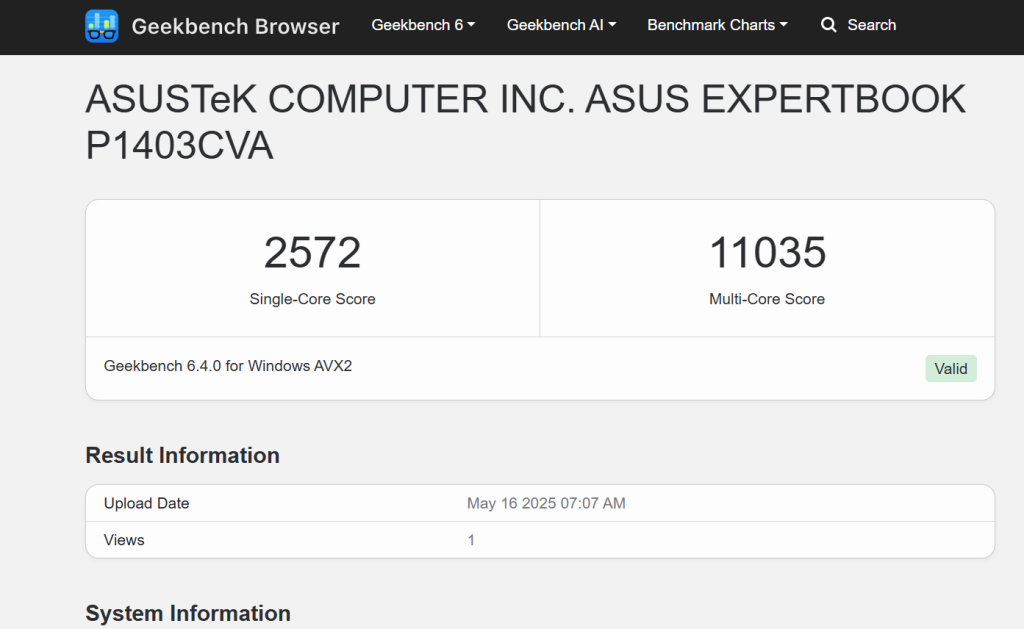Select the Search item in the navigation bar
This screenshot has width=1024, height=629.
click(871, 24)
